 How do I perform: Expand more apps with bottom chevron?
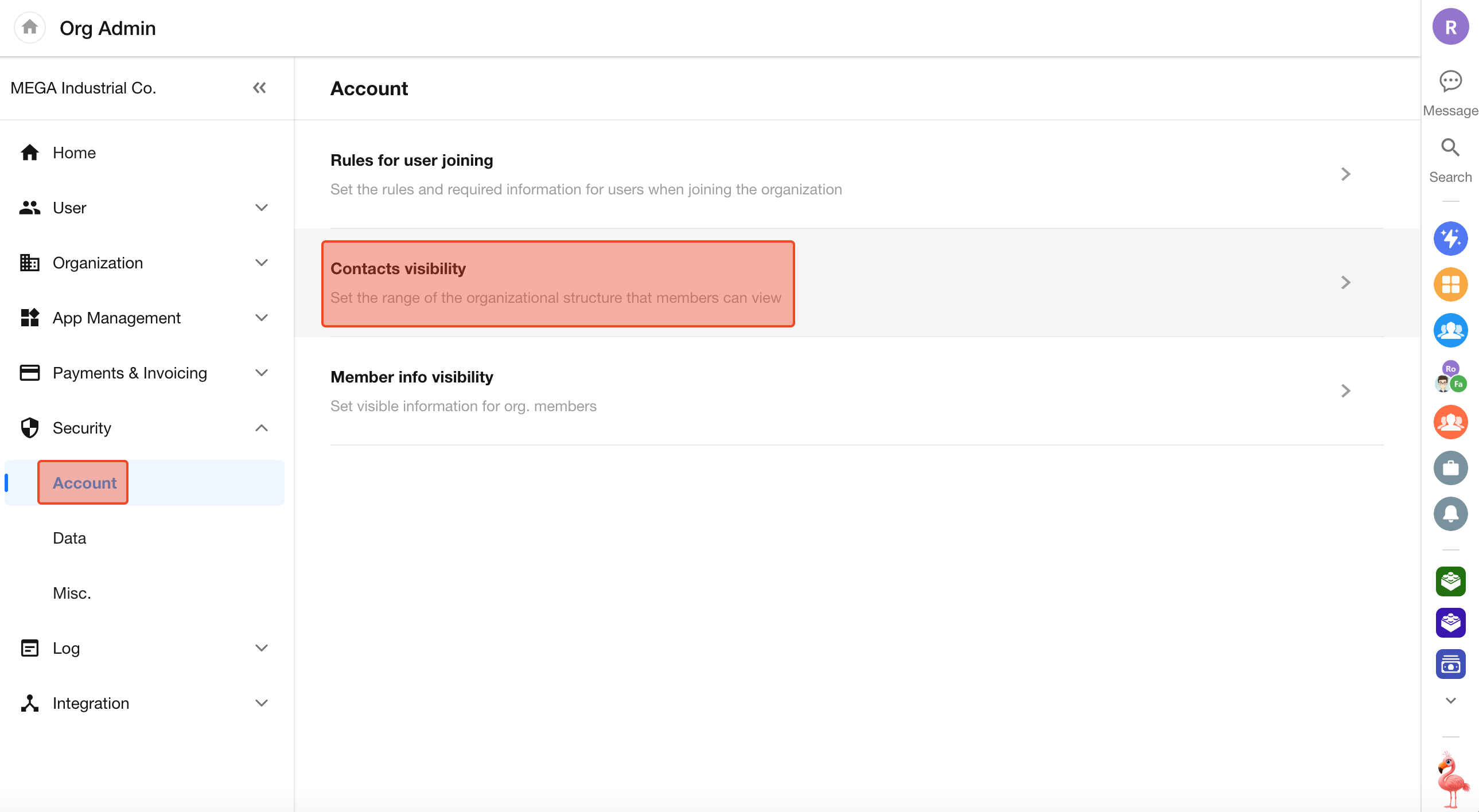click(x=1450, y=701)
